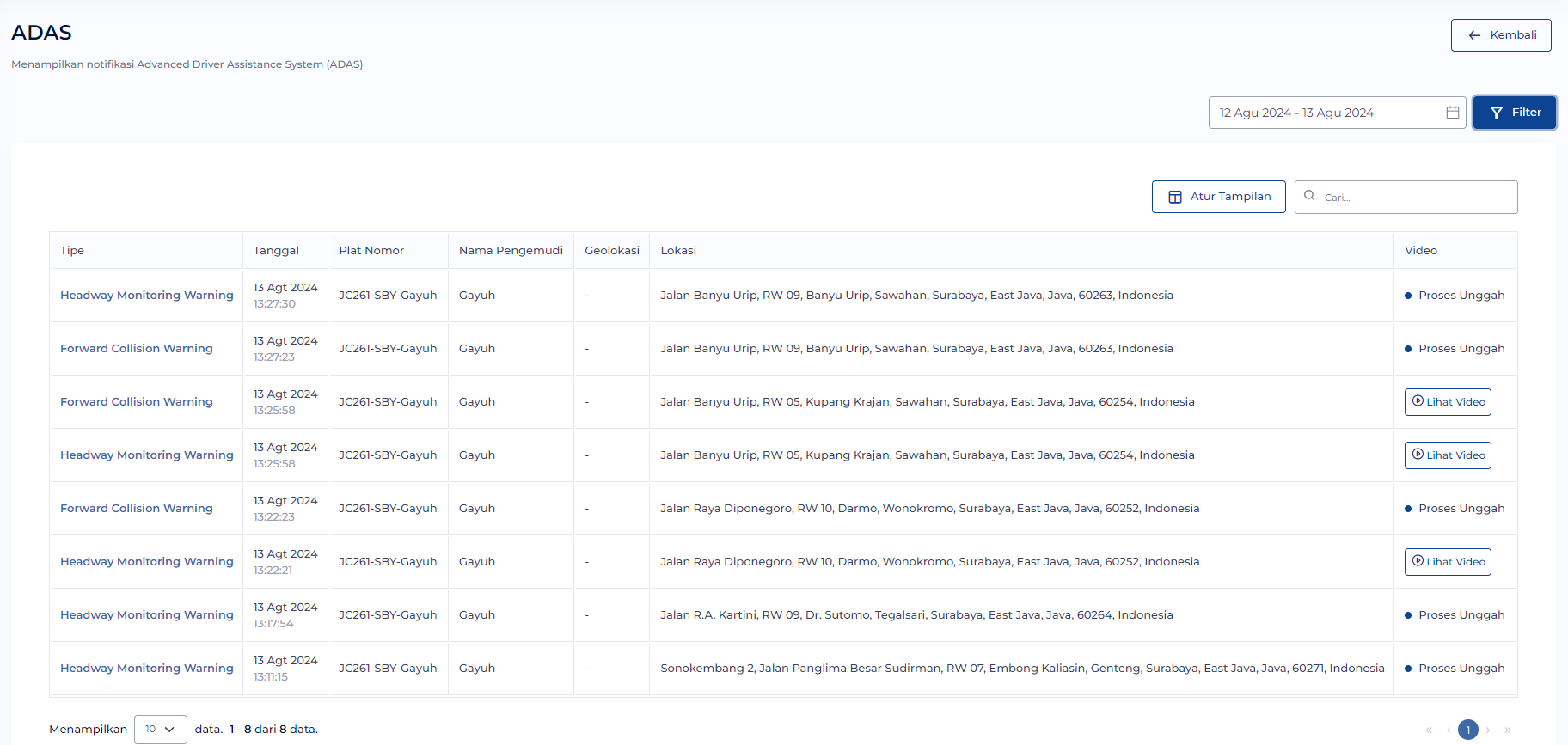Click Proses Unggah status in 13:11:15 row
This screenshot has height=745, width=1568.
[x=1455, y=669]
